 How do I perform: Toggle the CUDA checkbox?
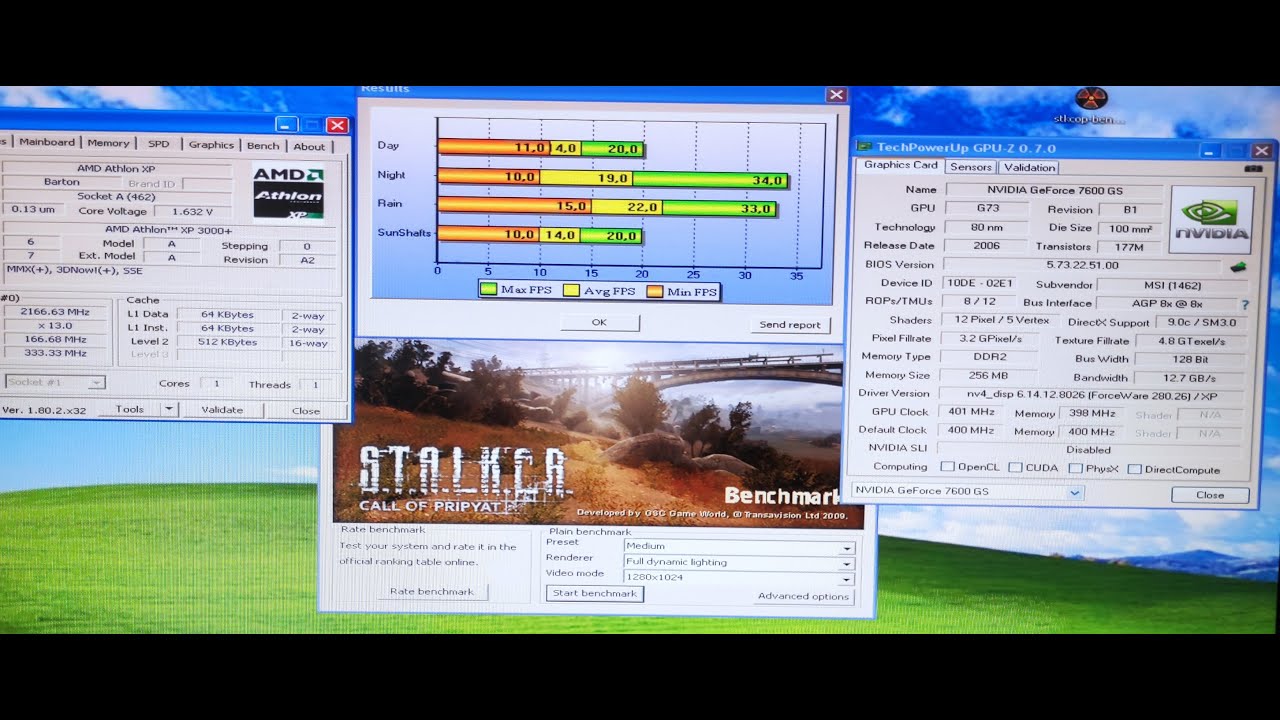1015,468
